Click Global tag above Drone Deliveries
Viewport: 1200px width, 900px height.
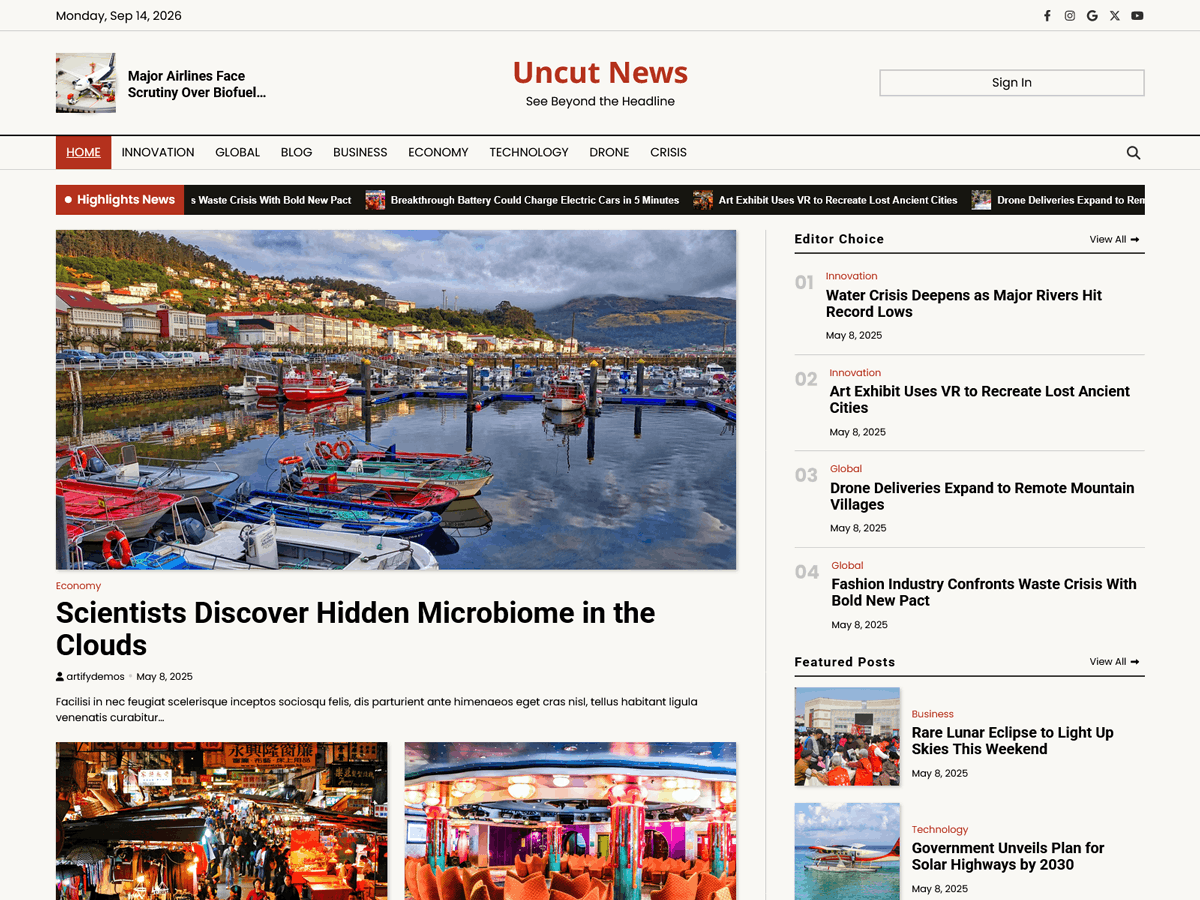tap(846, 469)
